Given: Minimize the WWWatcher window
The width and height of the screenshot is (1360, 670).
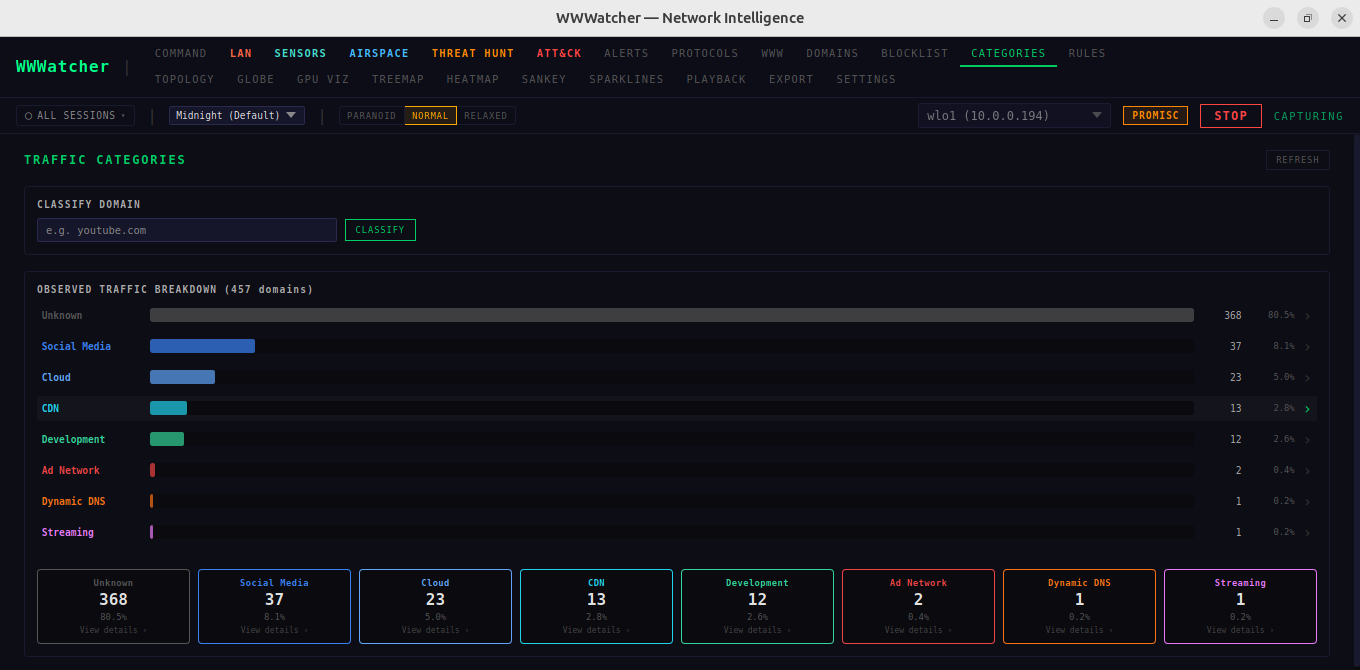Looking at the screenshot, I should click(1274, 18).
